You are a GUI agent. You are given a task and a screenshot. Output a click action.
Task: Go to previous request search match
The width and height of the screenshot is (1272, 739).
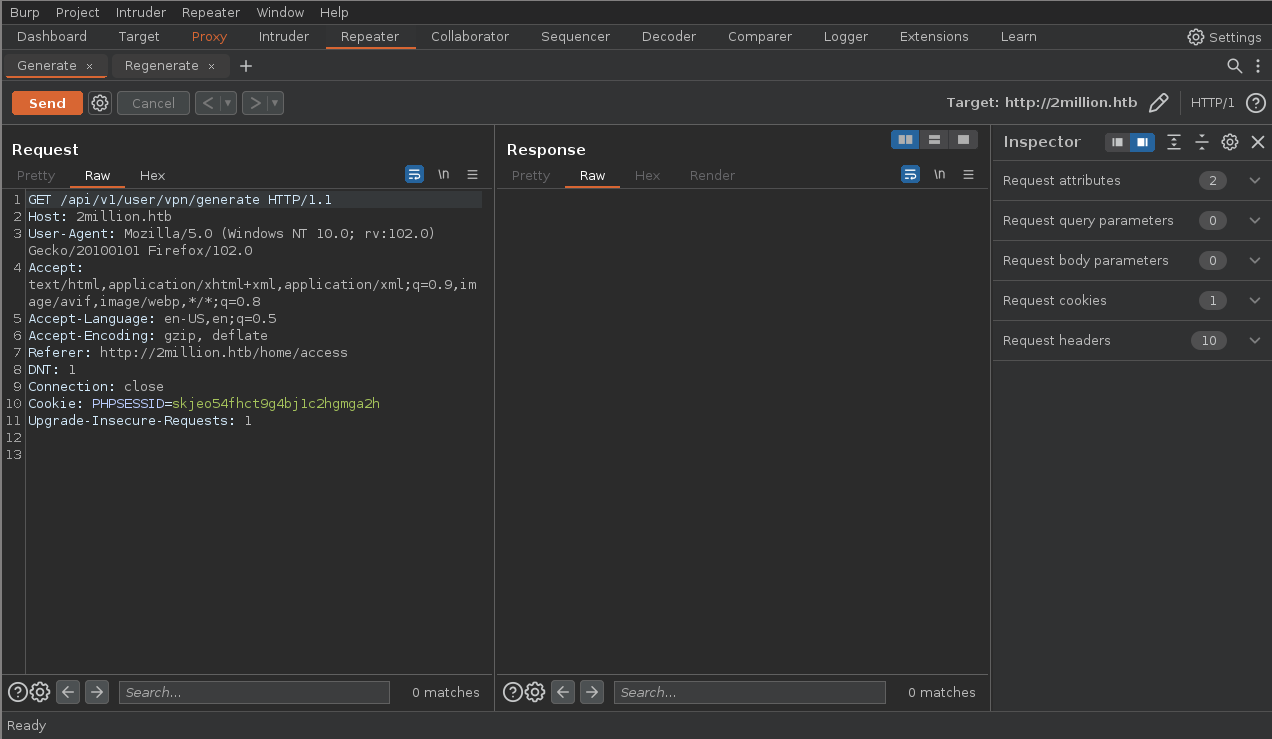pos(68,692)
